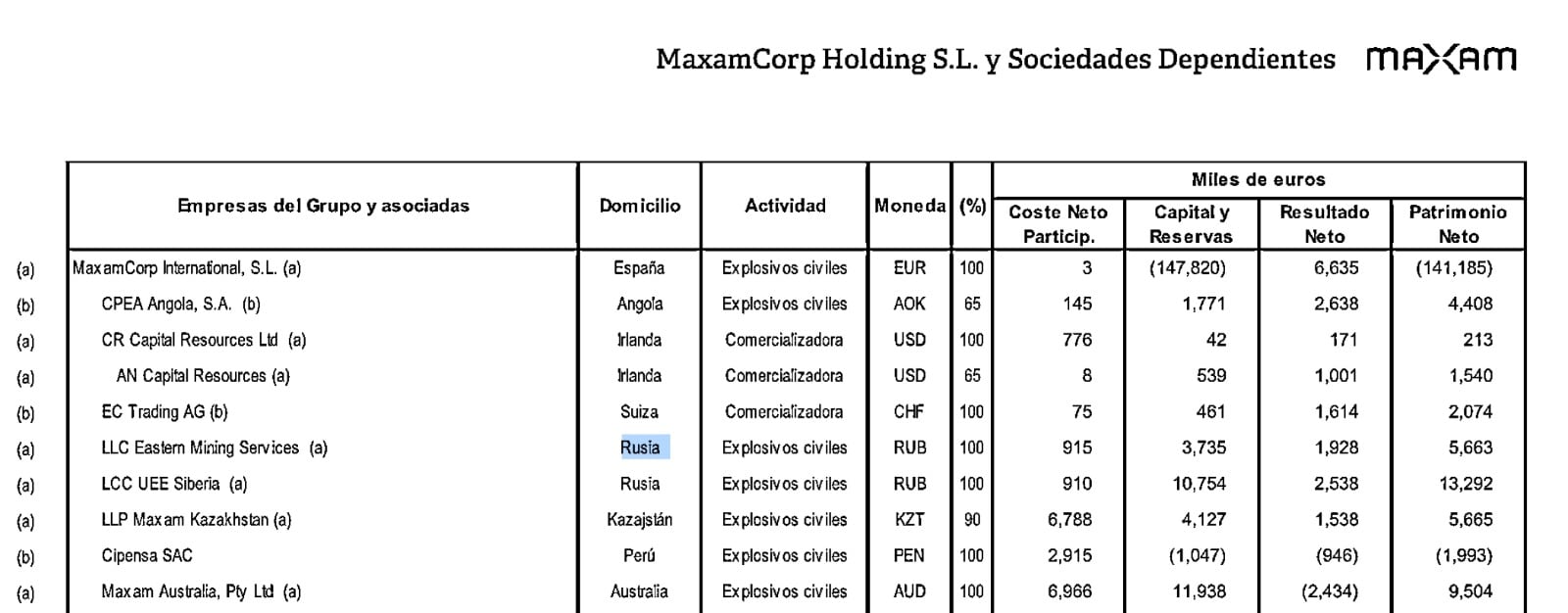Click the Kazajstán domicile cell

[x=639, y=520]
